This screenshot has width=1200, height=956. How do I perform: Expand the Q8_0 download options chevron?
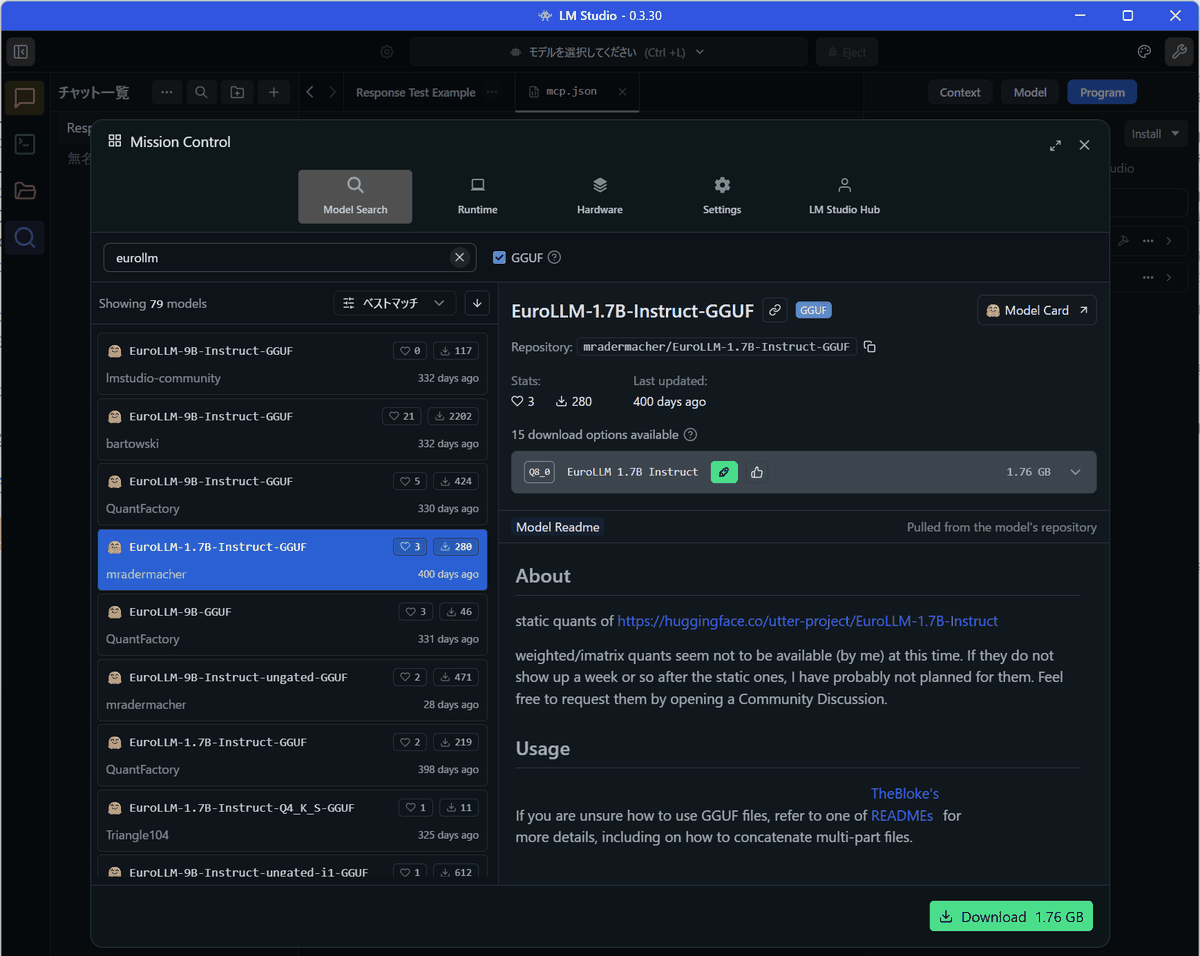click(1075, 472)
